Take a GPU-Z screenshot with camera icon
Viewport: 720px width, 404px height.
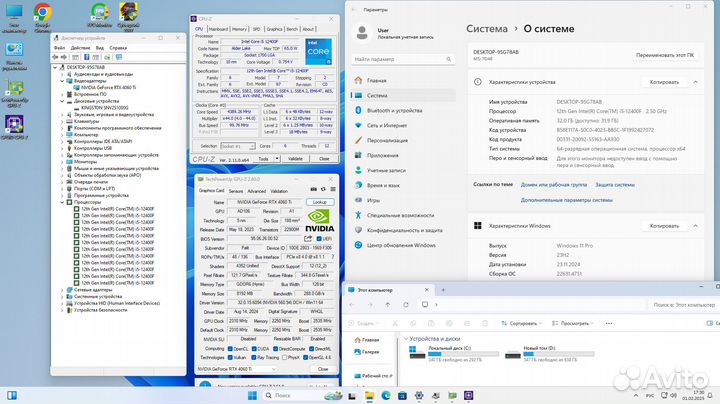click(x=314, y=189)
